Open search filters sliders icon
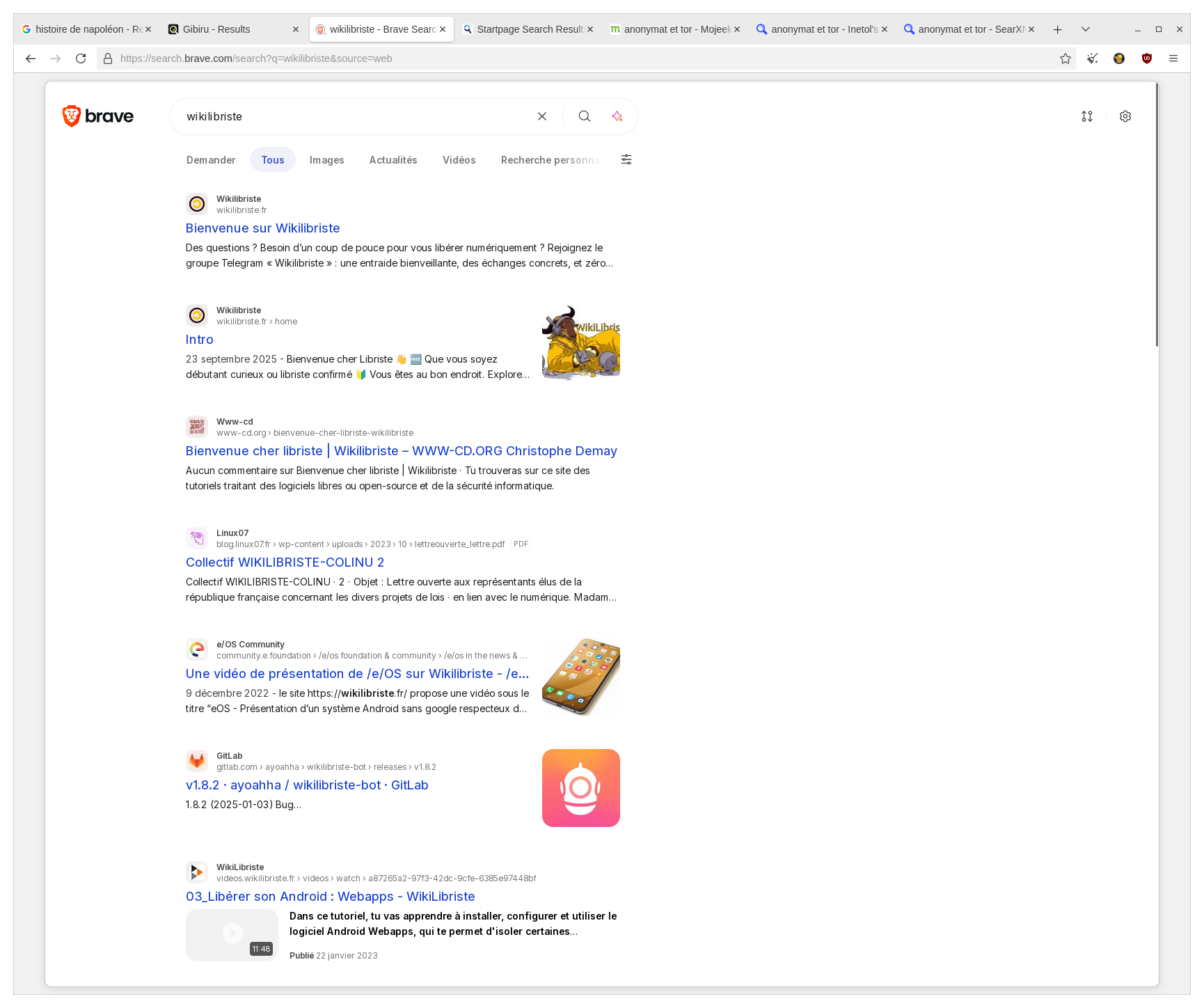The image size is (1204, 1008). tap(626, 159)
